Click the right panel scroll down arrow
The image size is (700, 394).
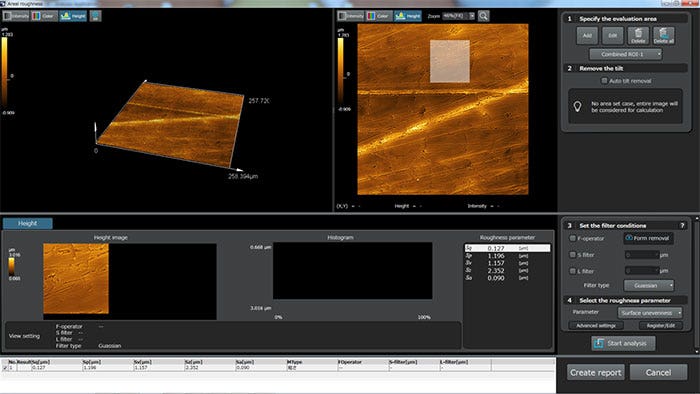pyautogui.click(x=697, y=351)
